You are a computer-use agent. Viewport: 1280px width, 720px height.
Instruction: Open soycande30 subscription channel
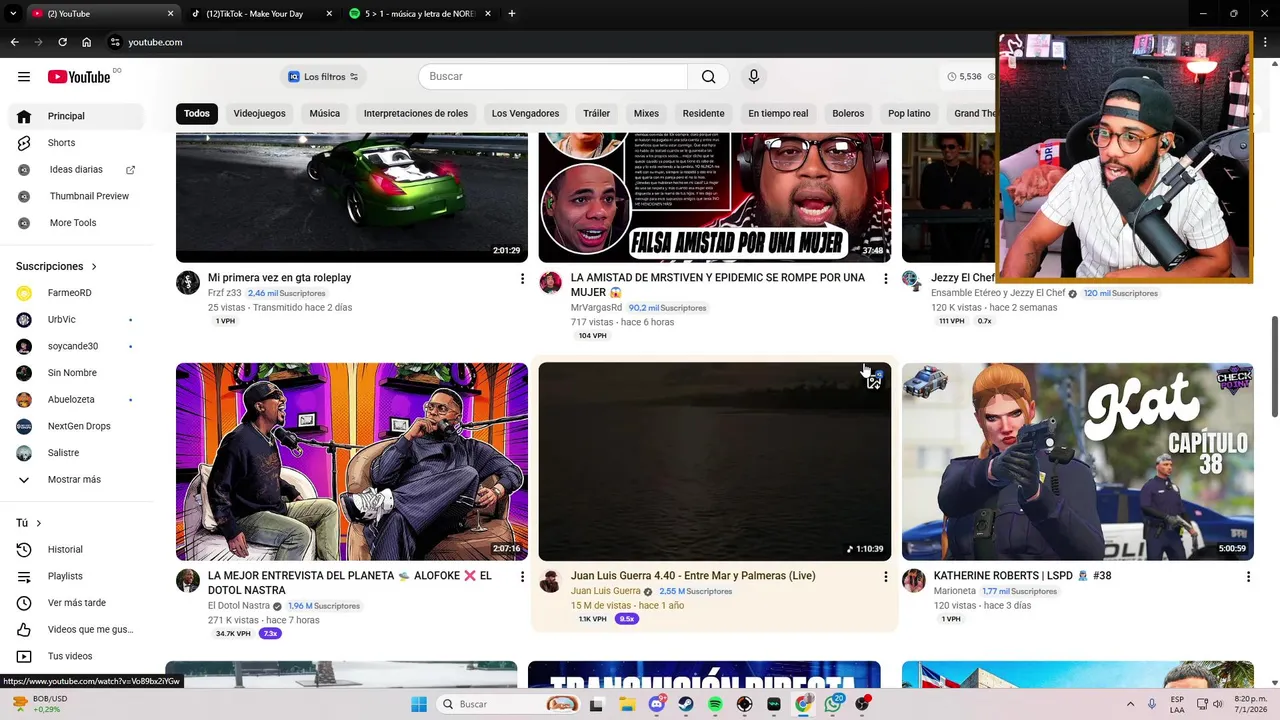coord(76,346)
